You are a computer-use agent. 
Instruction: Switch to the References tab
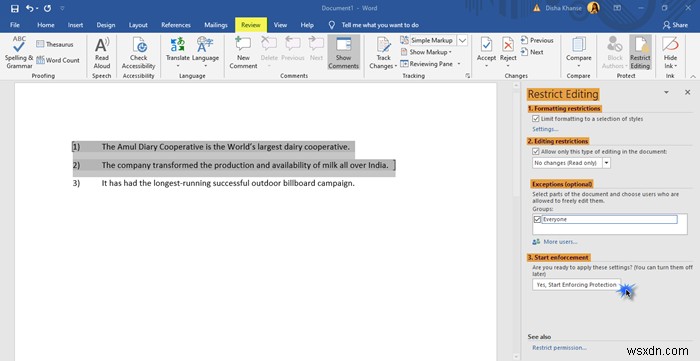[176, 25]
